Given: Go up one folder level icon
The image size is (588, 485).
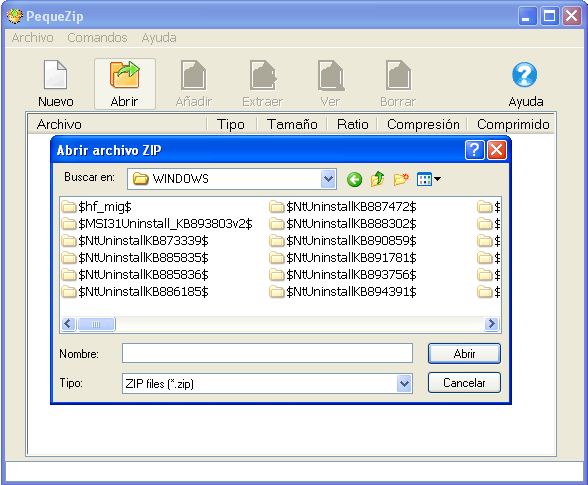Looking at the screenshot, I should (377, 179).
